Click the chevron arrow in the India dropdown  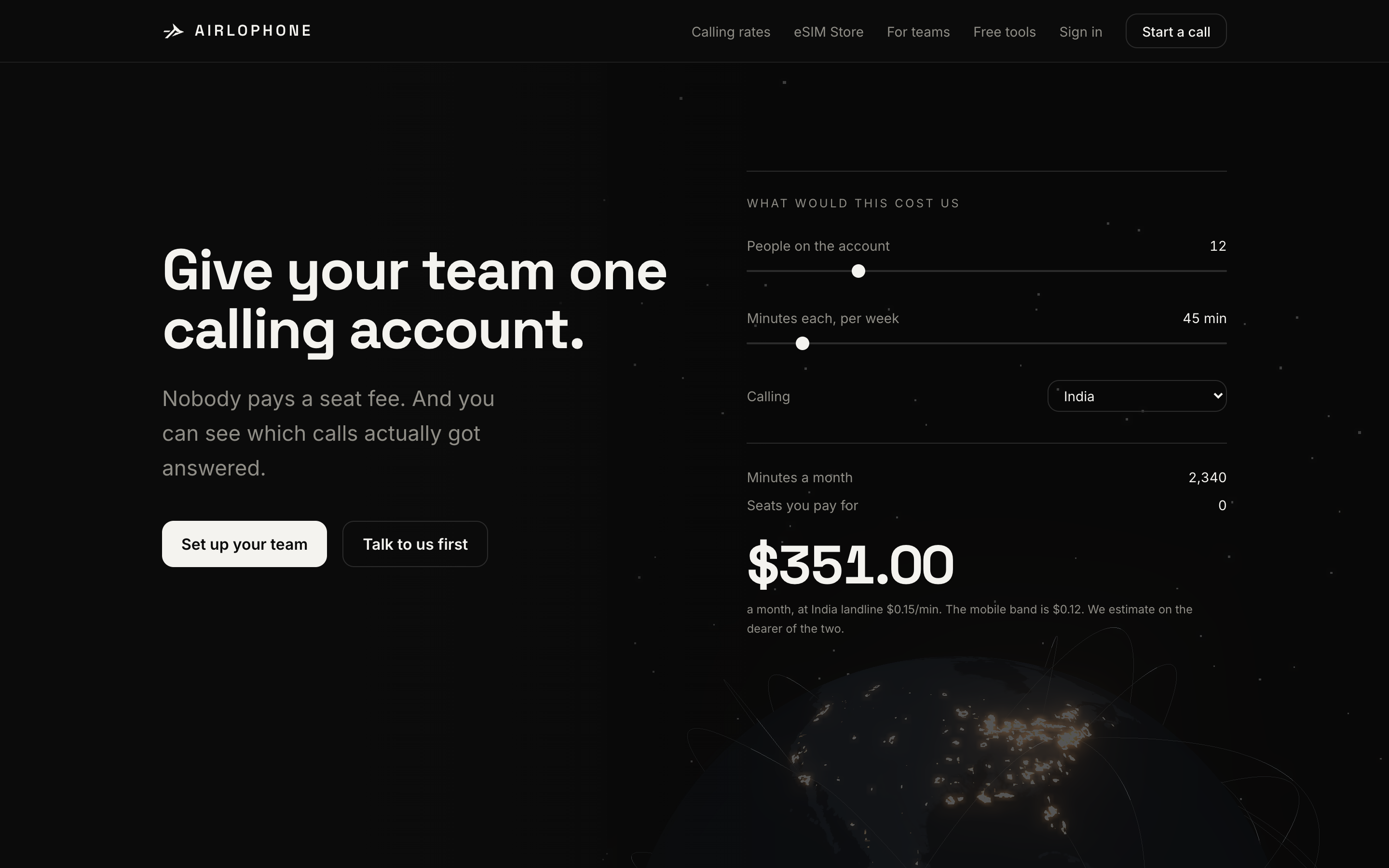coord(1217,395)
